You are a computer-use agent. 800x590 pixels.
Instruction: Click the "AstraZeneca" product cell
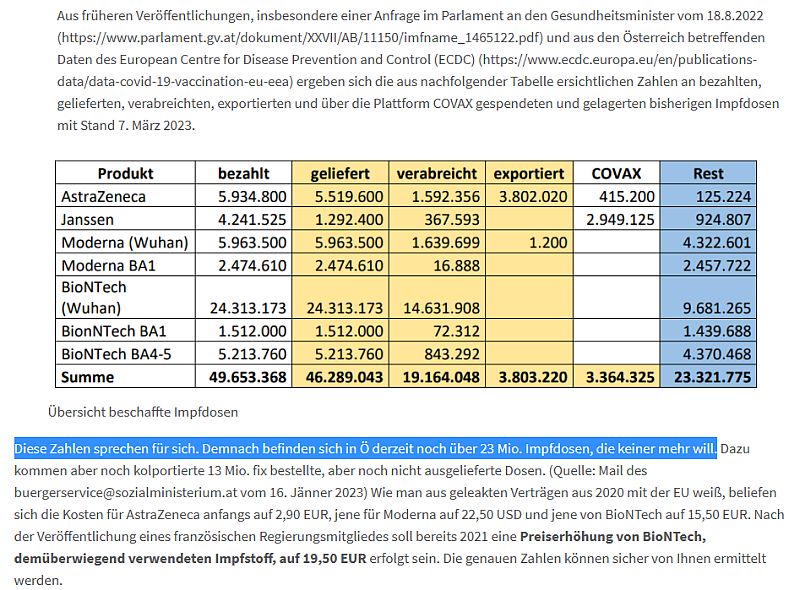104,196
